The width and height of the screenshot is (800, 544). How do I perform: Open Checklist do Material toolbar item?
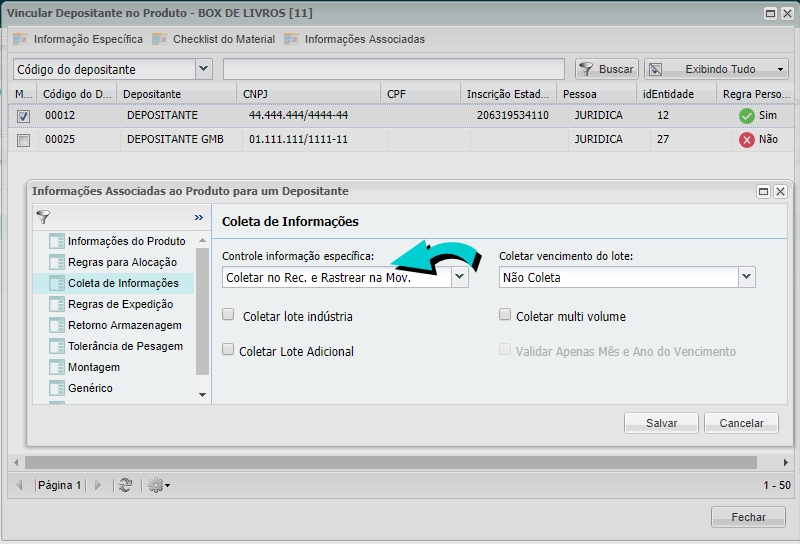click(213, 39)
